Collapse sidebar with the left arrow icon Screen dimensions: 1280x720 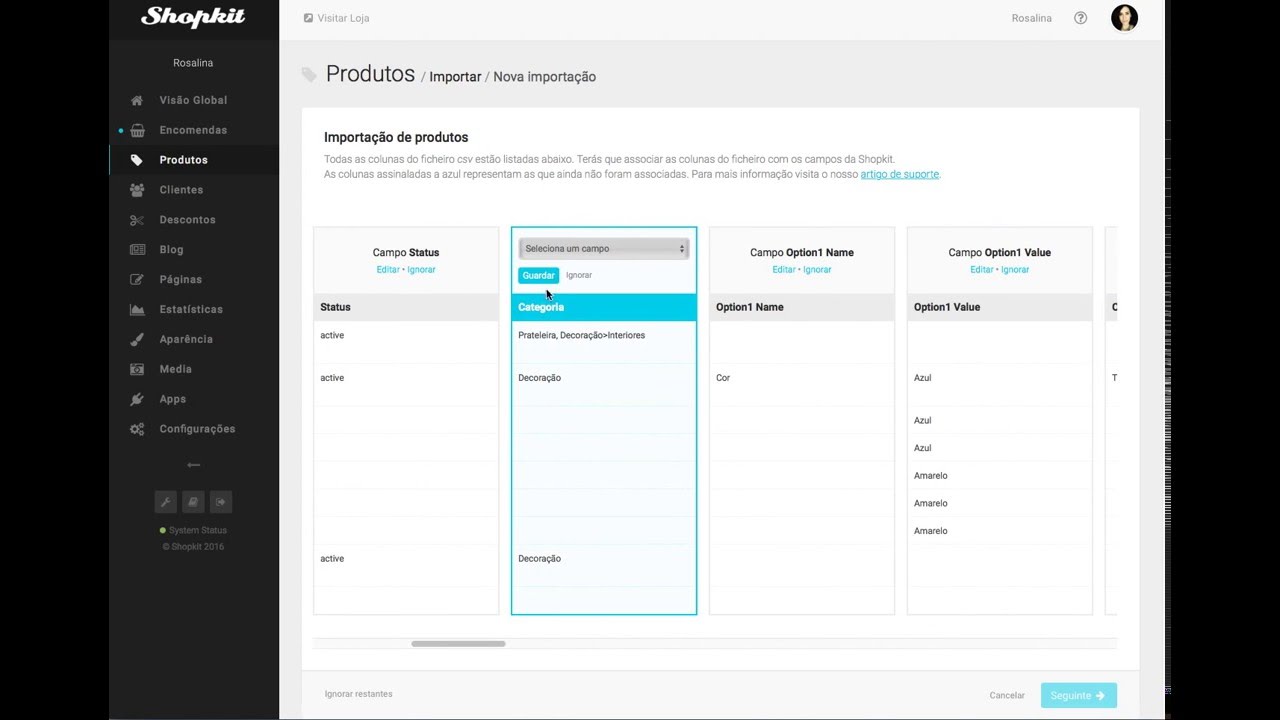pos(193,465)
